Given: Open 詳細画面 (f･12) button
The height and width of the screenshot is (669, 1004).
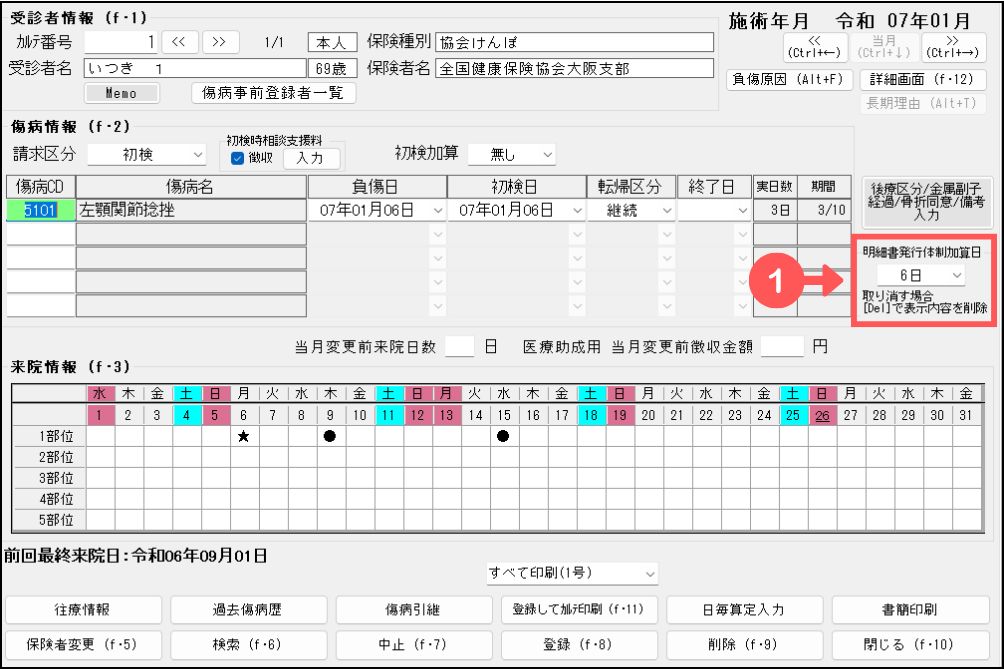Looking at the screenshot, I should click(922, 79).
